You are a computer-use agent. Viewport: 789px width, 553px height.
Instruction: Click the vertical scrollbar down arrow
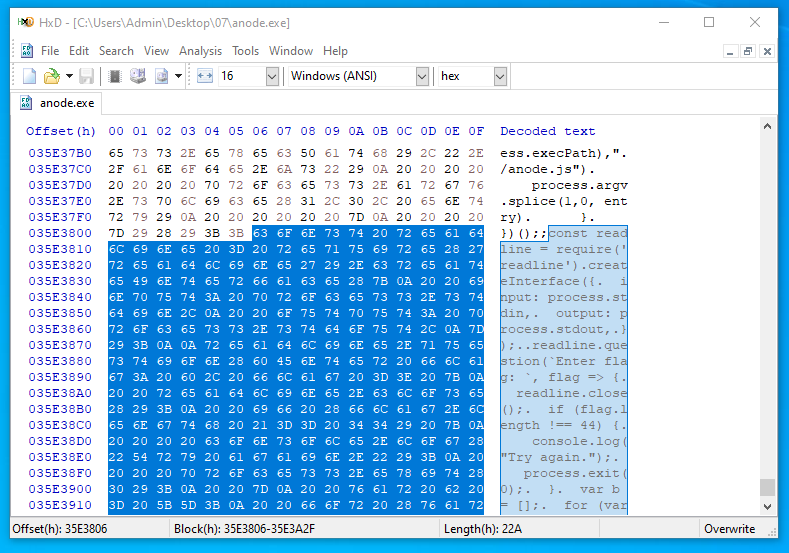coord(767,506)
